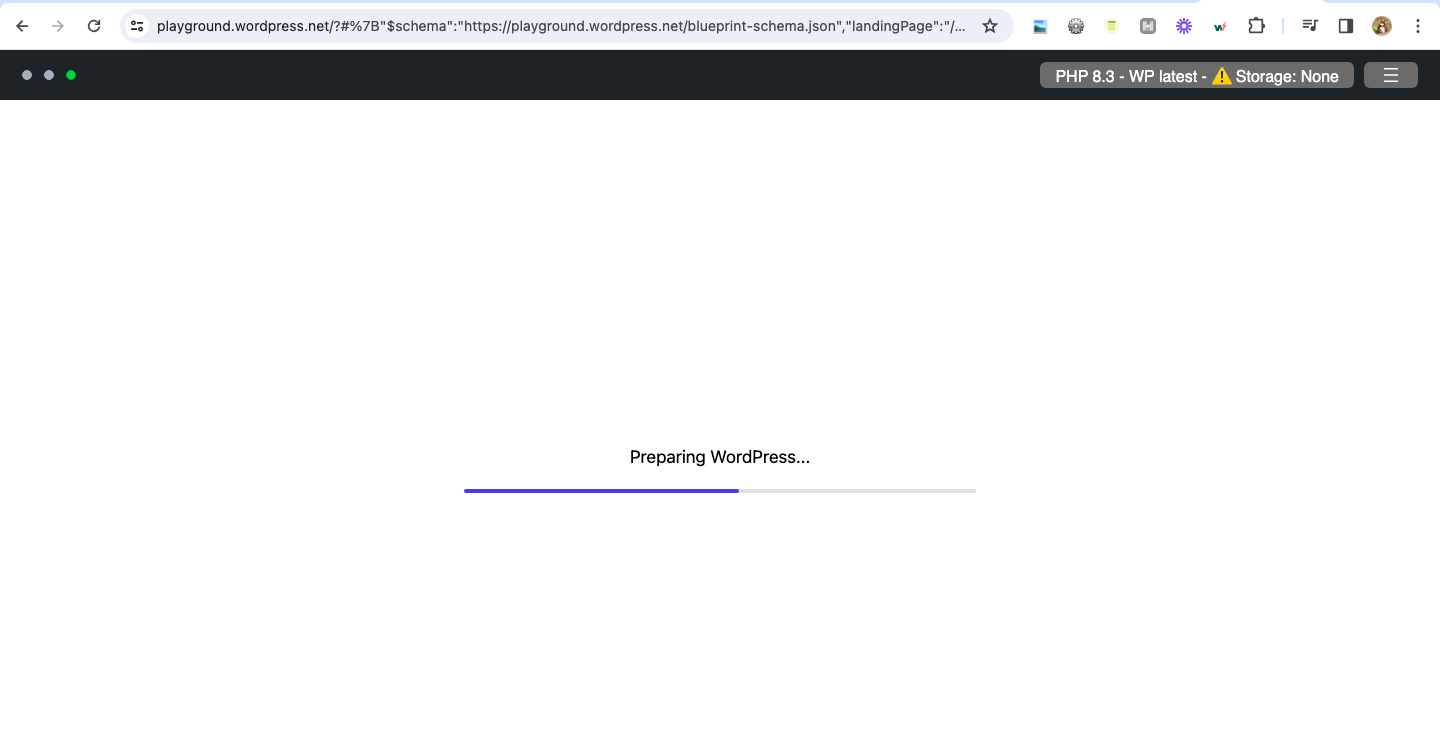This screenshot has width=1440, height=737.
Task: Open the Chrome profile avatar
Action: click(1382, 26)
